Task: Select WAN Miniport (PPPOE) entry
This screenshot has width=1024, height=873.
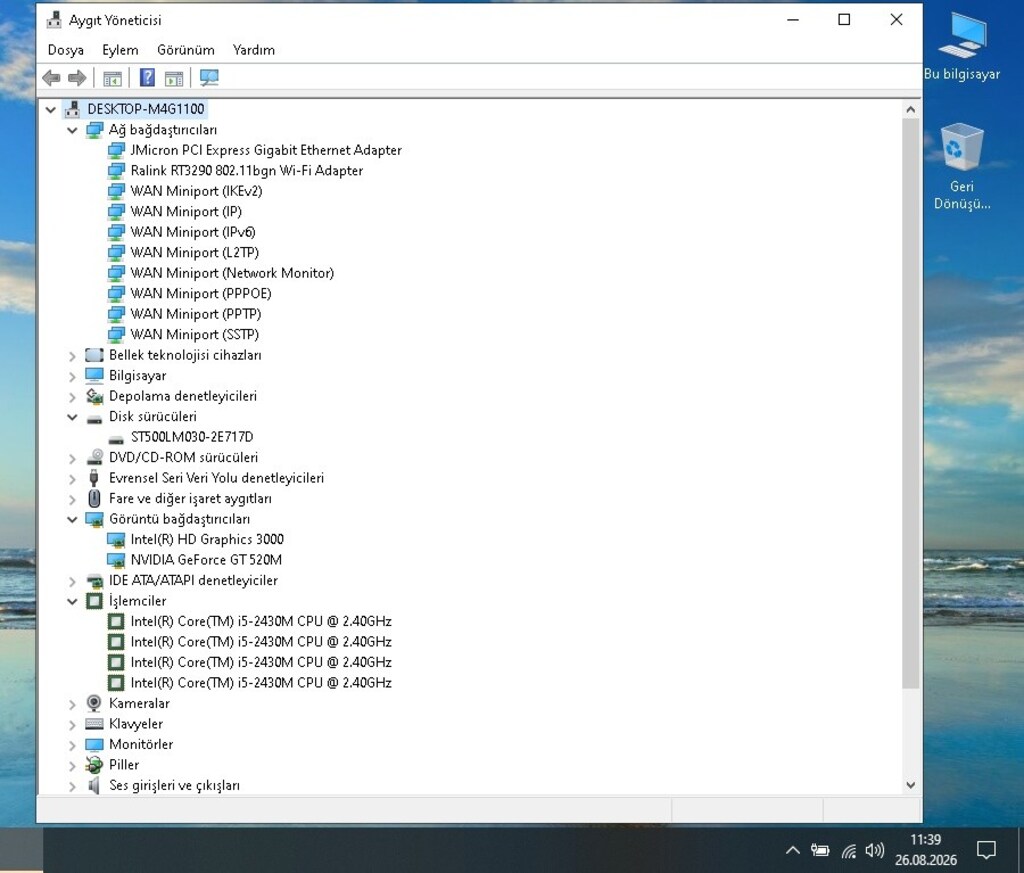Action: (200, 294)
